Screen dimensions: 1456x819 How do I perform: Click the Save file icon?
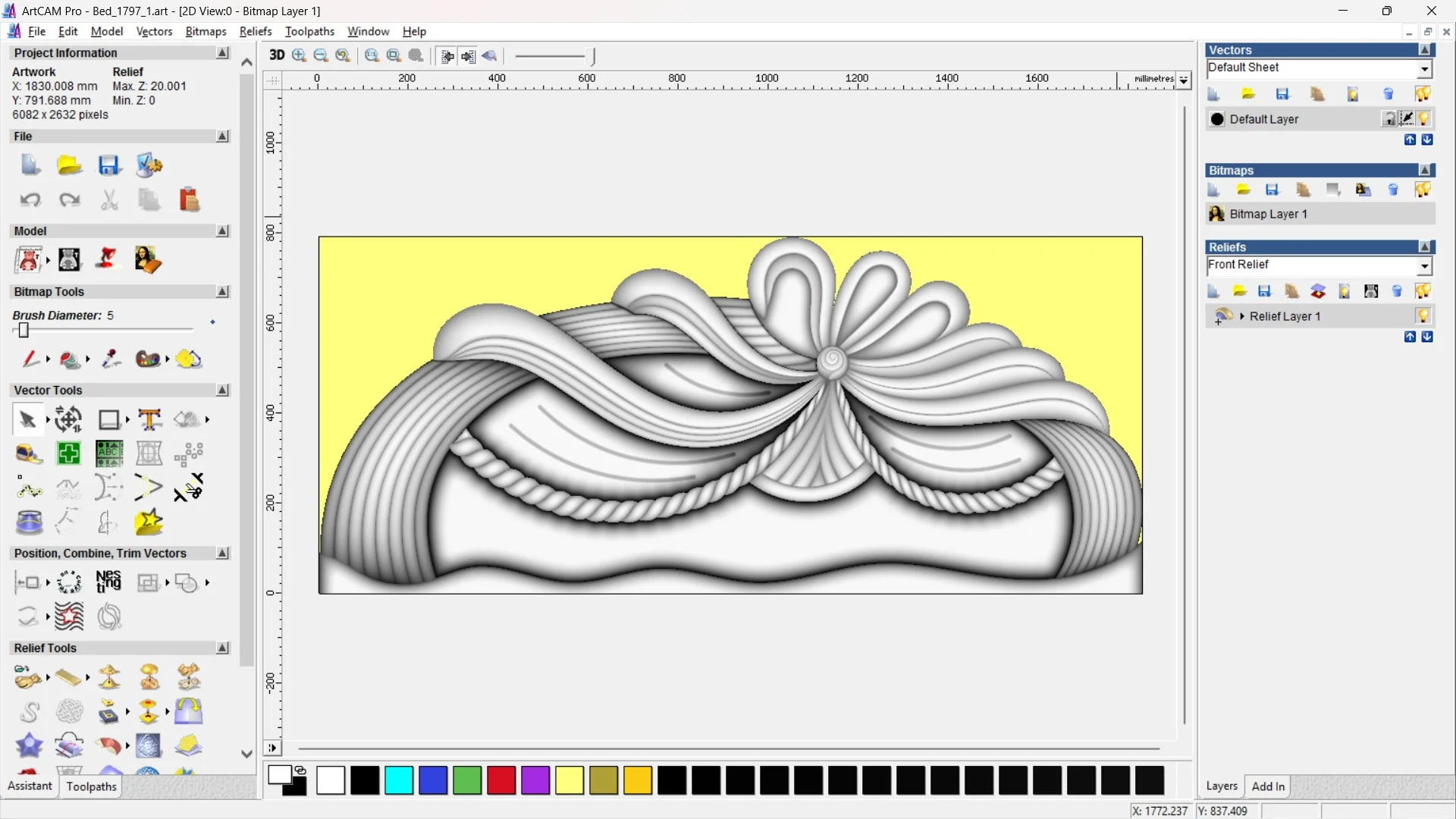point(108,165)
